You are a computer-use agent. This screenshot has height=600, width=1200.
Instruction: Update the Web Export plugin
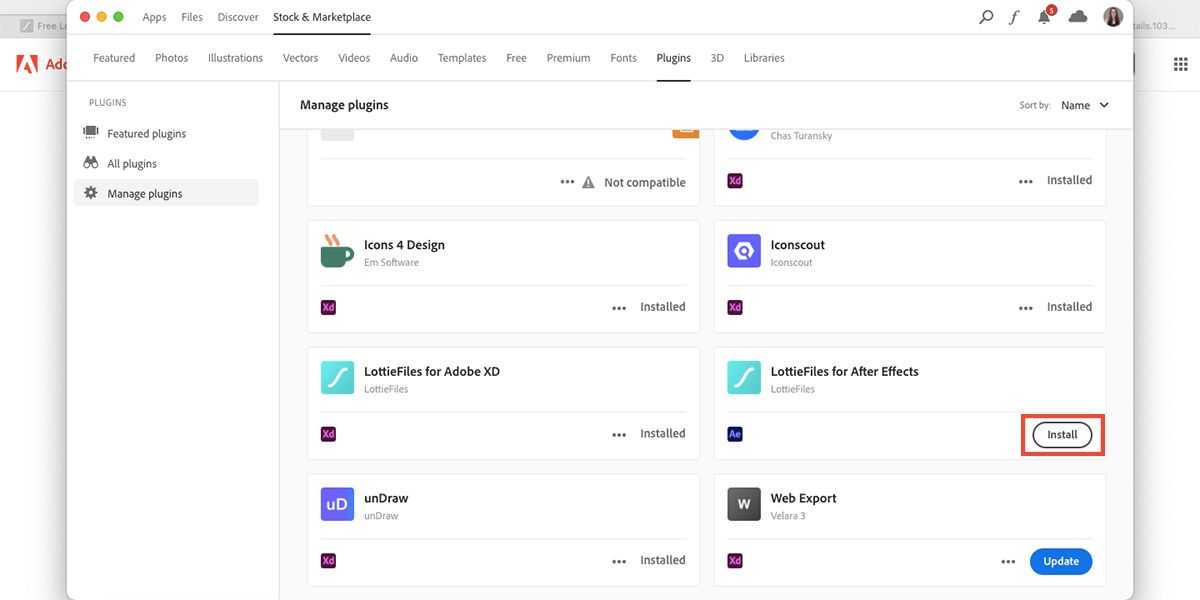click(x=1061, y=561)
